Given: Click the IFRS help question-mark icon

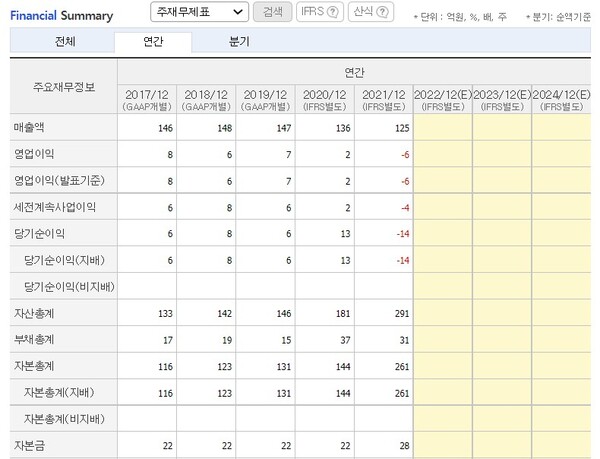Looking at the screenshot, I should click(x=333, y=11).
